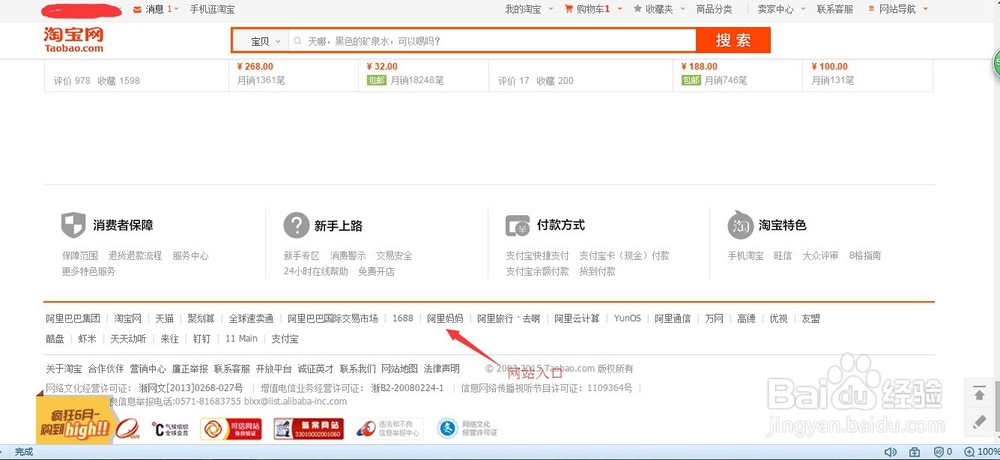
Task: Open the 宝贝 search type dropdown
Action: tap(265, 41)
